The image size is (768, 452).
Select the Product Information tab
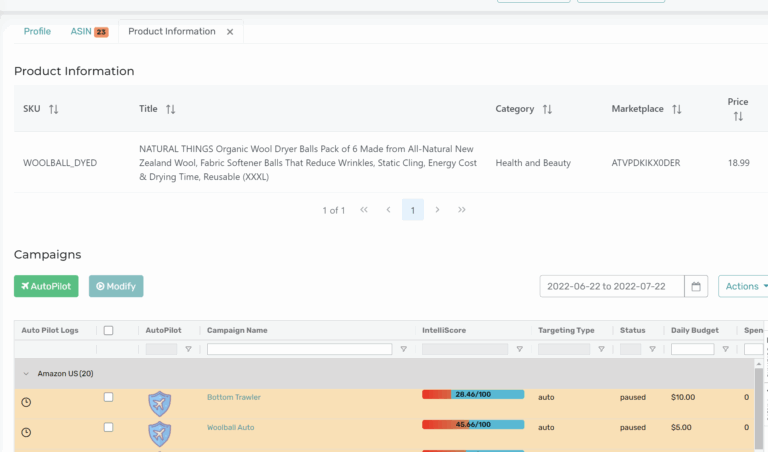pos(172,31)
